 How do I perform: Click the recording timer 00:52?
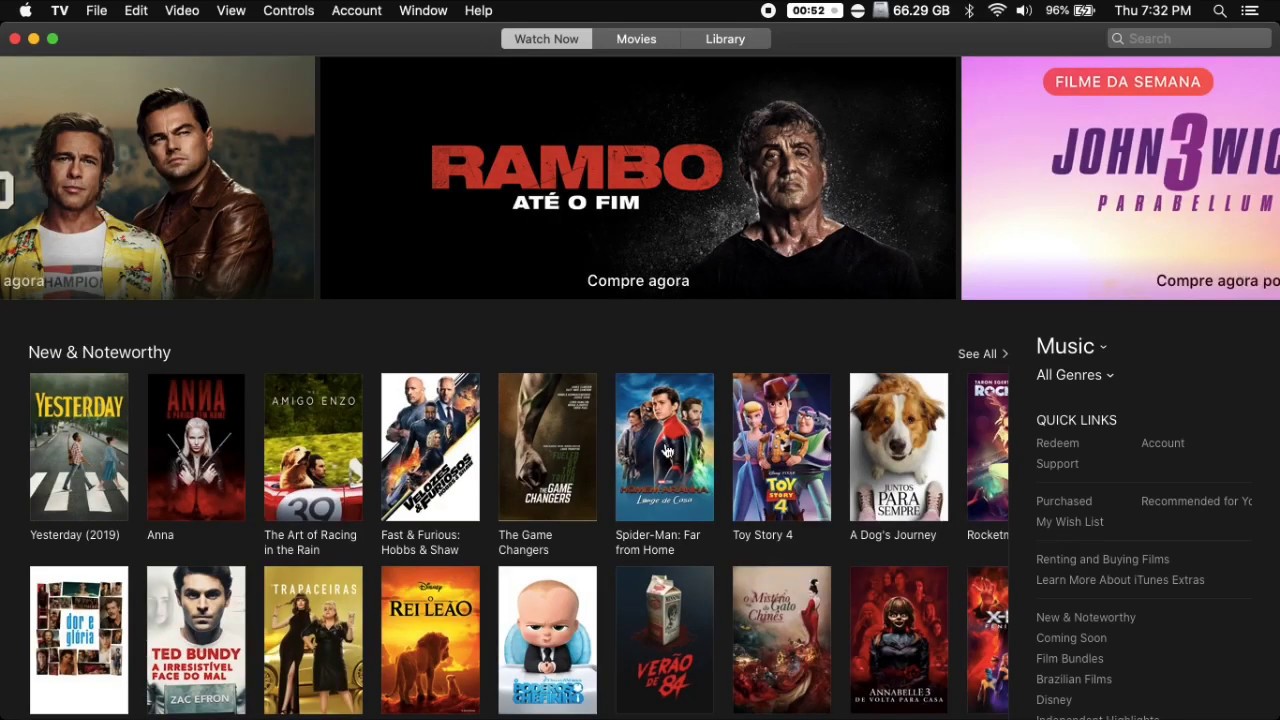point(815,11)
